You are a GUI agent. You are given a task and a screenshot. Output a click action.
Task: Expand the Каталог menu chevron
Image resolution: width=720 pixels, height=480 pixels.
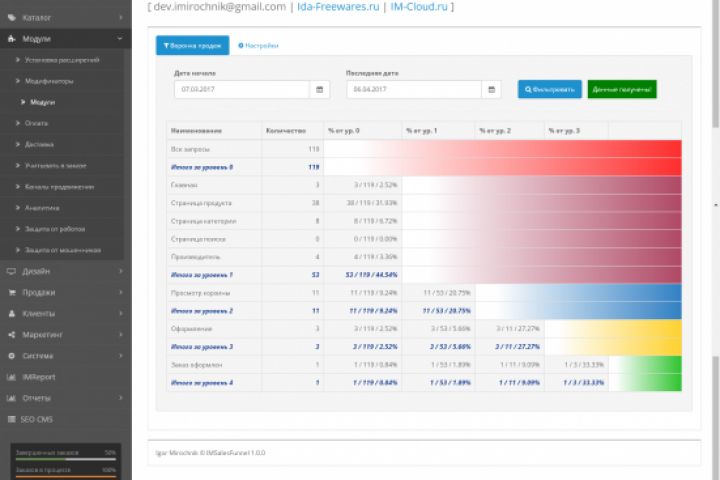click(121, 17)
